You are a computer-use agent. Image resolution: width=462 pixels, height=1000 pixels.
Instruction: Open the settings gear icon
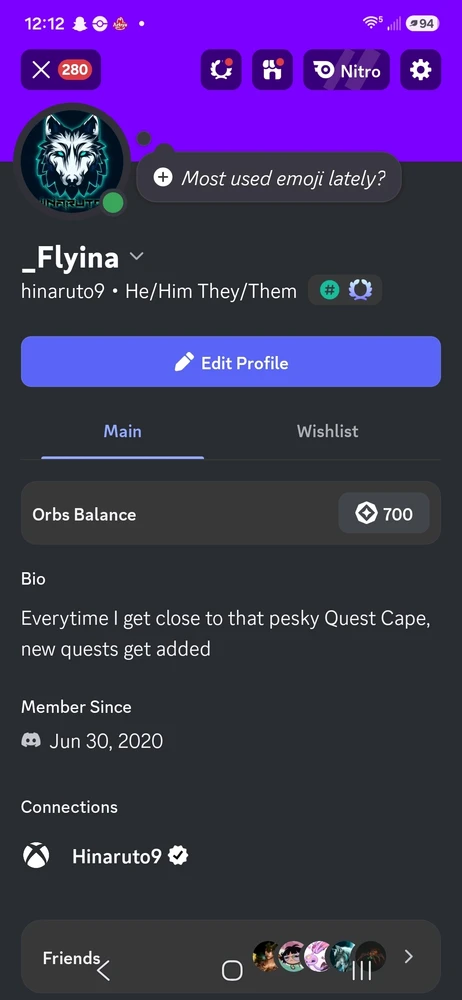(421, 70)
